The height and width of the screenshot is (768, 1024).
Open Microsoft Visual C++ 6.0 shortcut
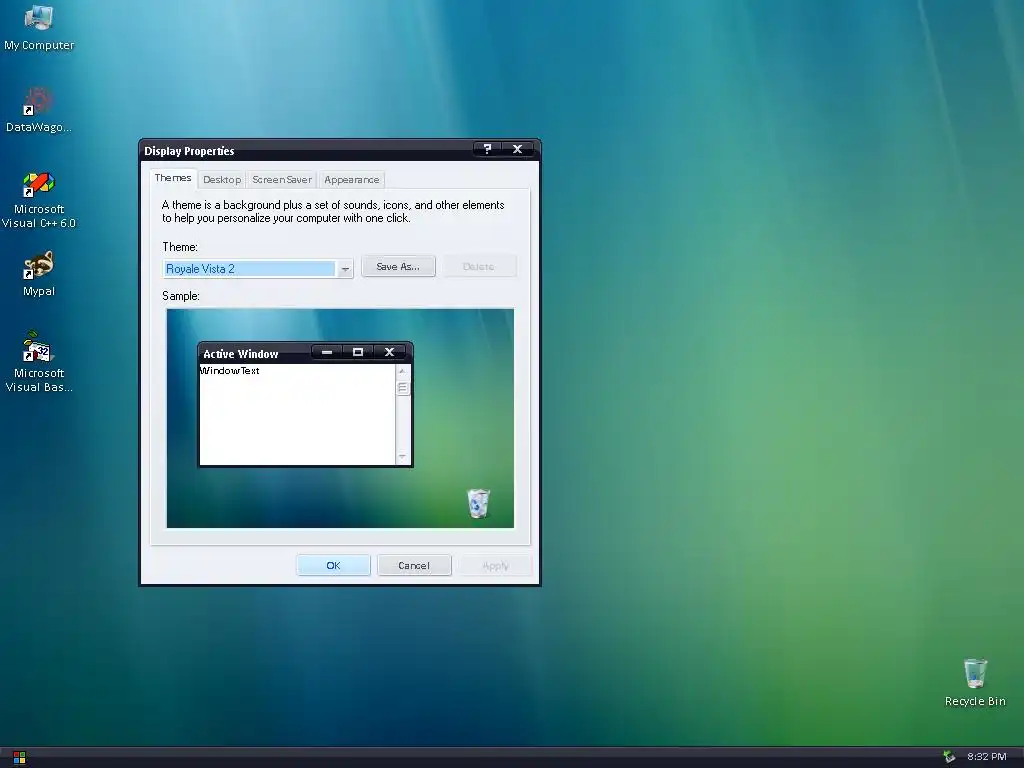click(39, 200)
